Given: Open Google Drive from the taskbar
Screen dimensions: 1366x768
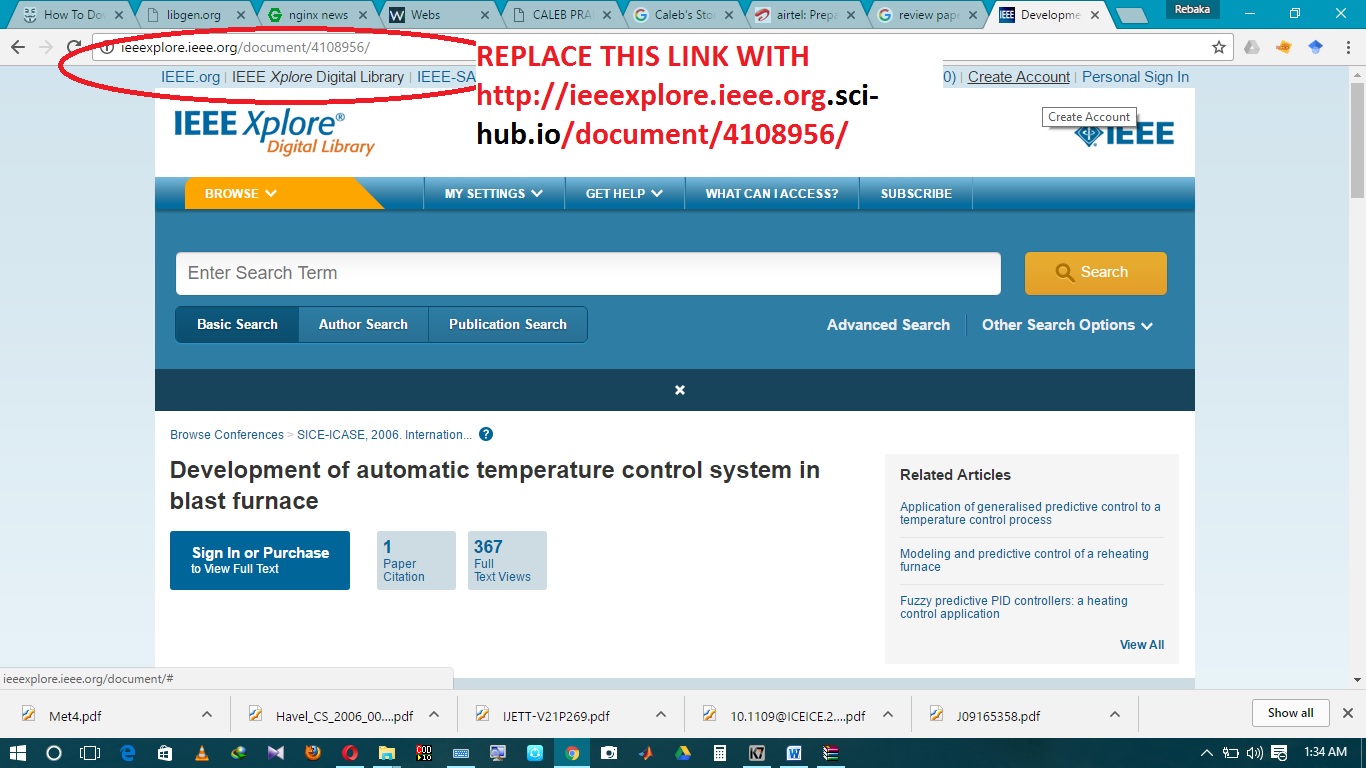Looking at the screenshot, I should tap(683, 753).
